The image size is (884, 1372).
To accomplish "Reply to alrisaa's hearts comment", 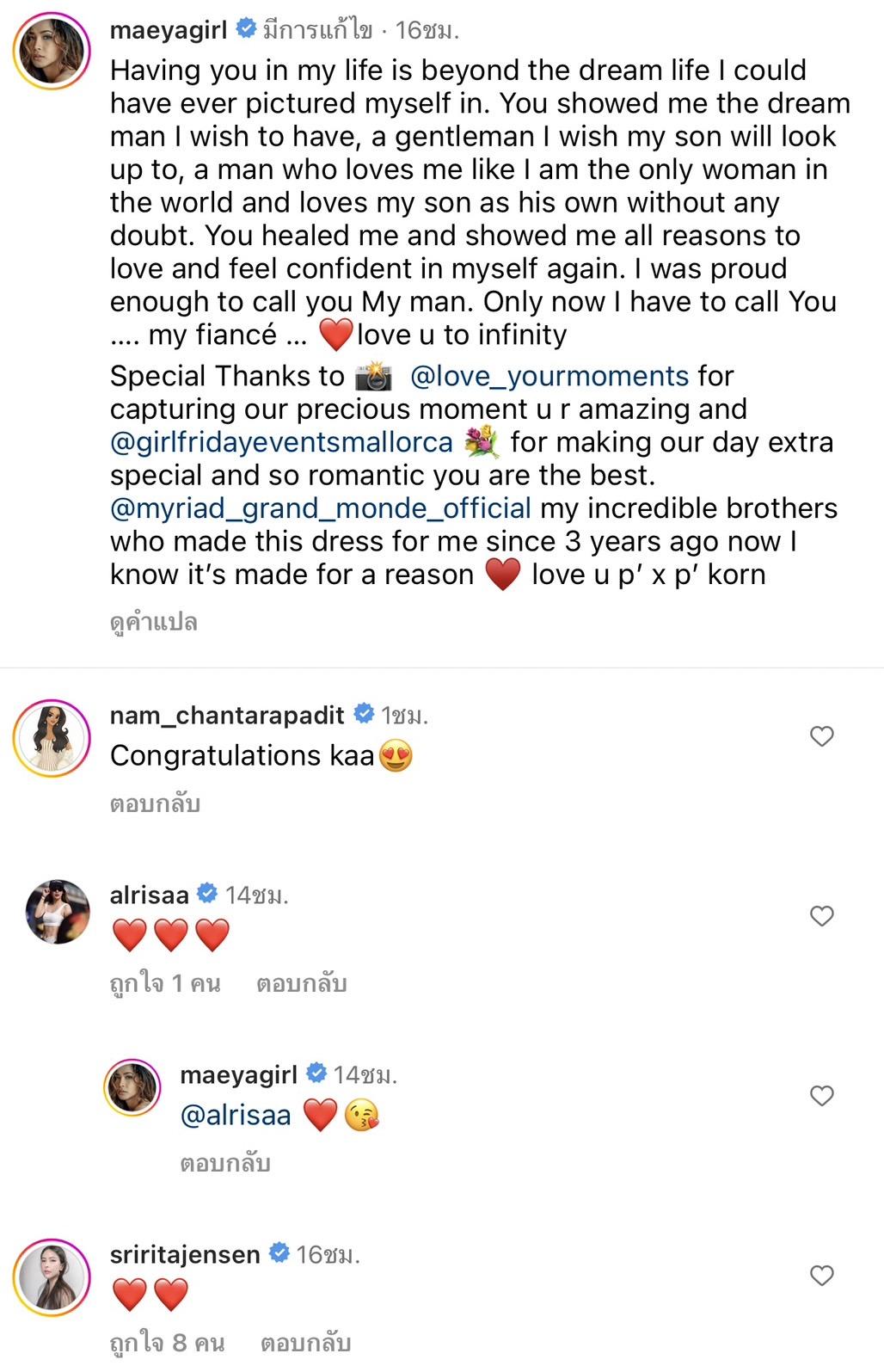I will (x=301, y=983).
